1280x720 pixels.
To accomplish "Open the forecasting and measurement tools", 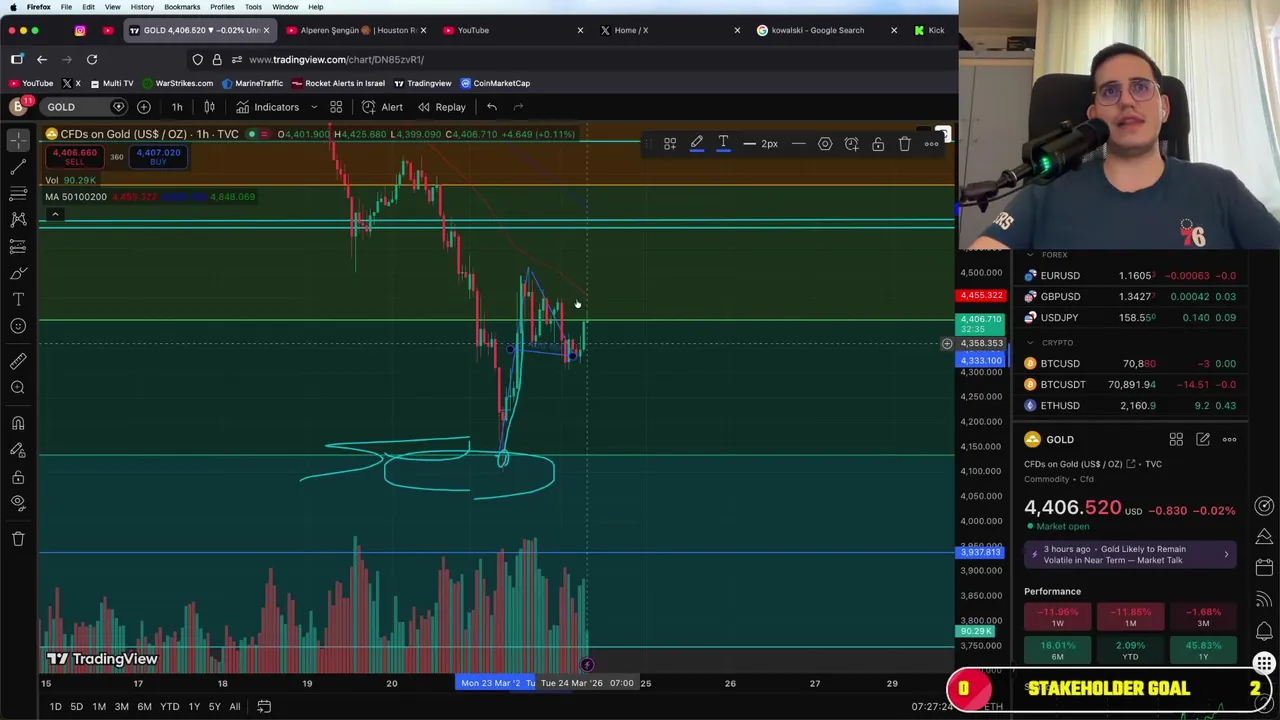I will pos(18,246).
